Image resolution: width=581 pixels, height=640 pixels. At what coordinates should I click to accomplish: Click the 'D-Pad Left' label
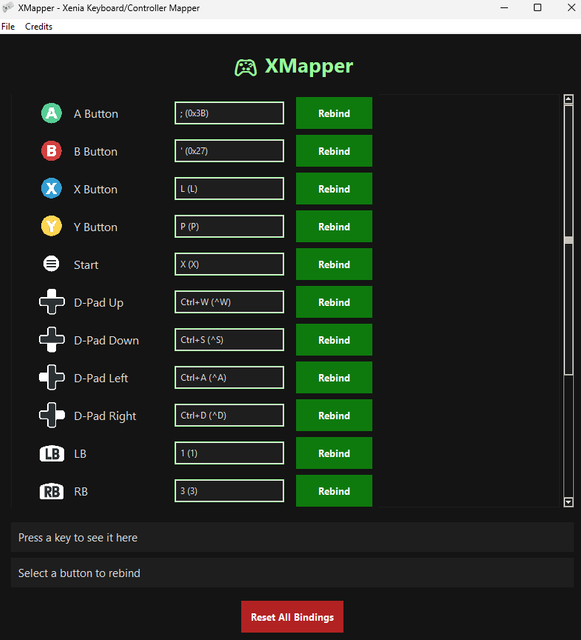(x=101, y=378)
